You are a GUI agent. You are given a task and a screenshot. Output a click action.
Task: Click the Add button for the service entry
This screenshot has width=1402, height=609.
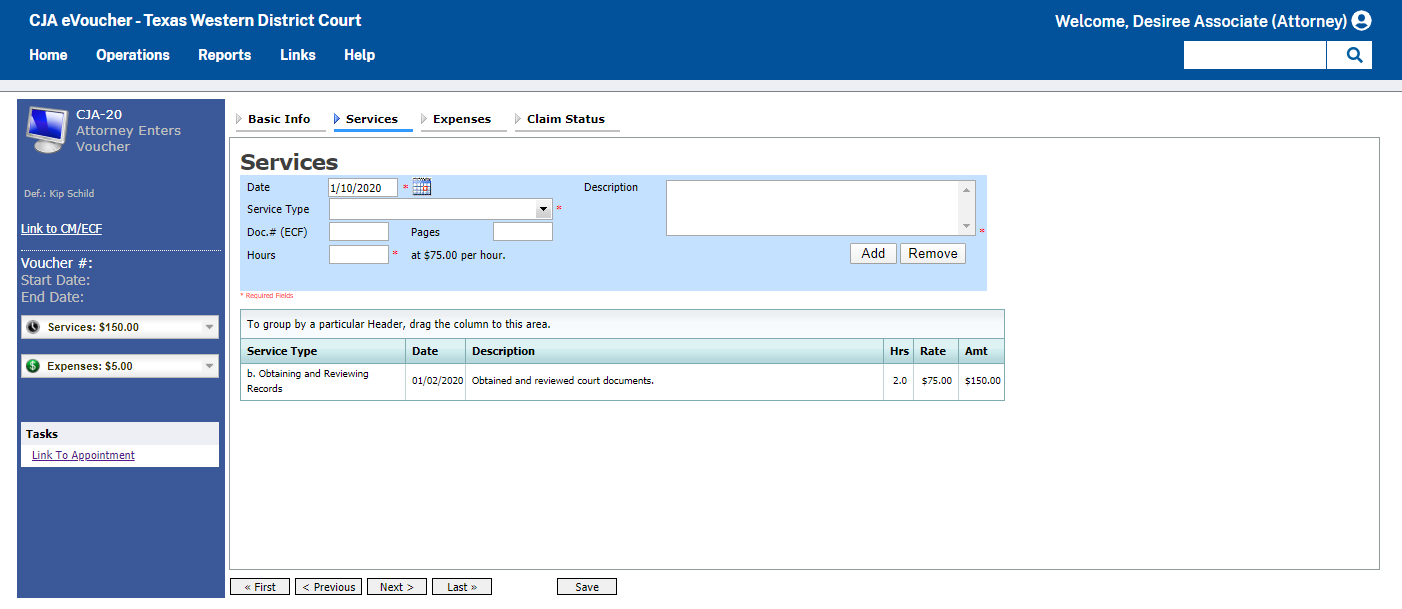872,253
